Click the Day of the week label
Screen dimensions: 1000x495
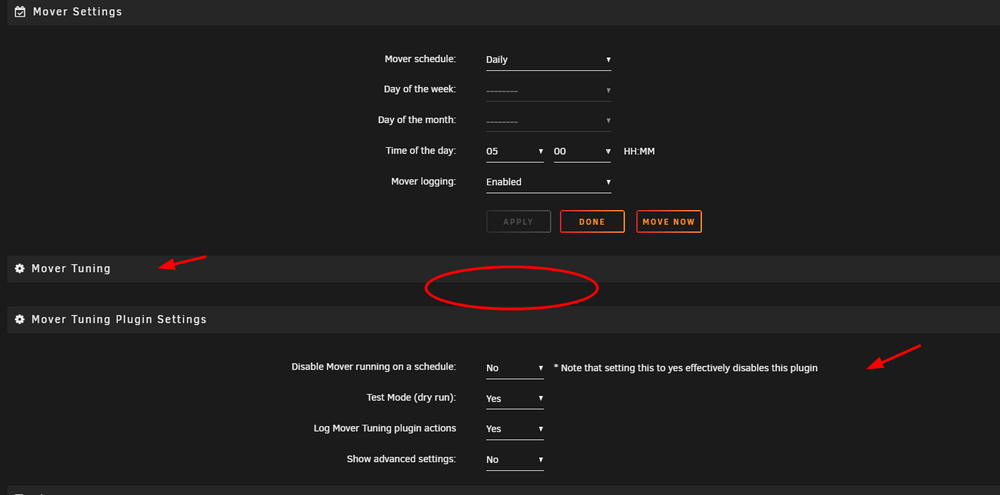420,89
